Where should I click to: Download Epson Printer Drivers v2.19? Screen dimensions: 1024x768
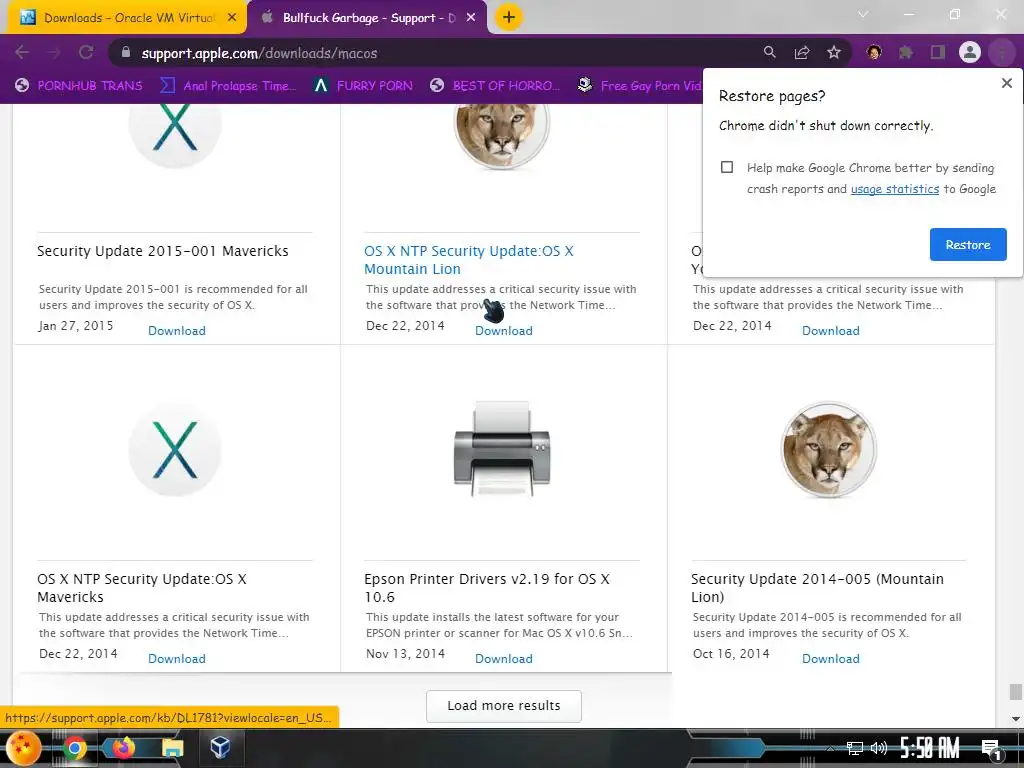tap(504, 658)
